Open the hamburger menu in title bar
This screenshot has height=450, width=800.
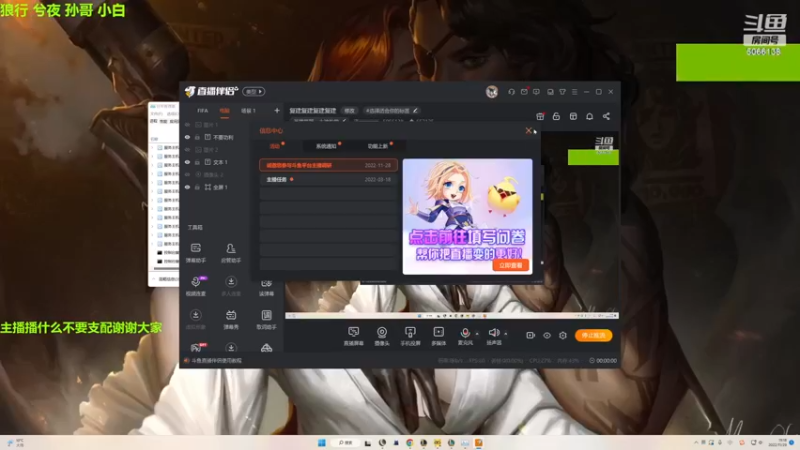574,92
